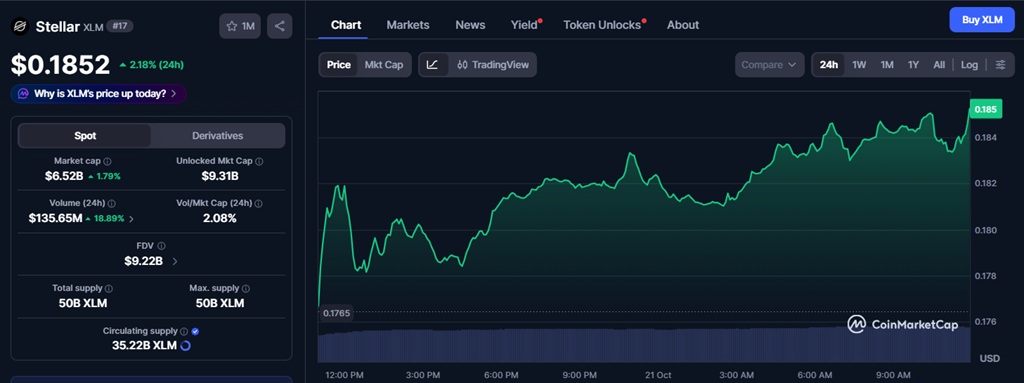The width and height of the screenshot is (1024, 383).
Task: Set chart range to All
Action: tap(938, 65)
